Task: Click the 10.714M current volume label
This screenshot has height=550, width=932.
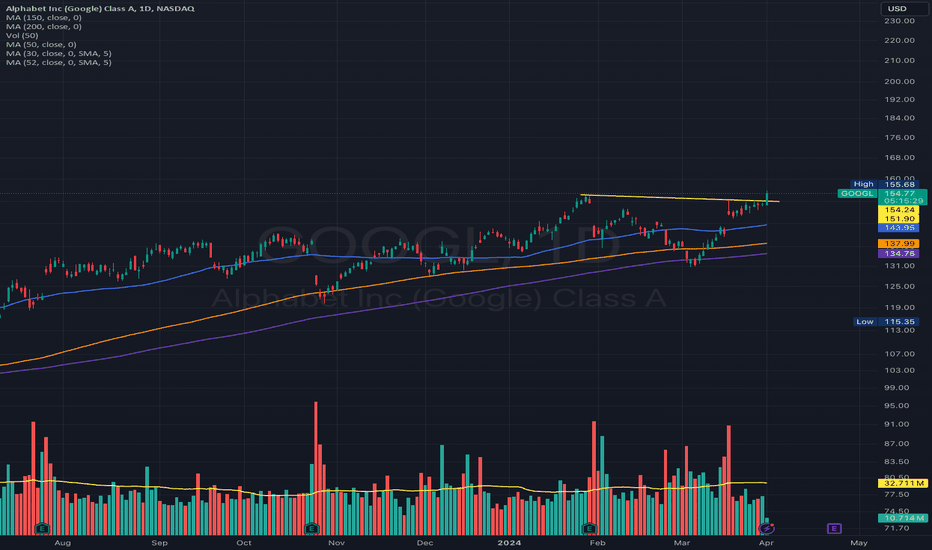Action: click(902, 518)
